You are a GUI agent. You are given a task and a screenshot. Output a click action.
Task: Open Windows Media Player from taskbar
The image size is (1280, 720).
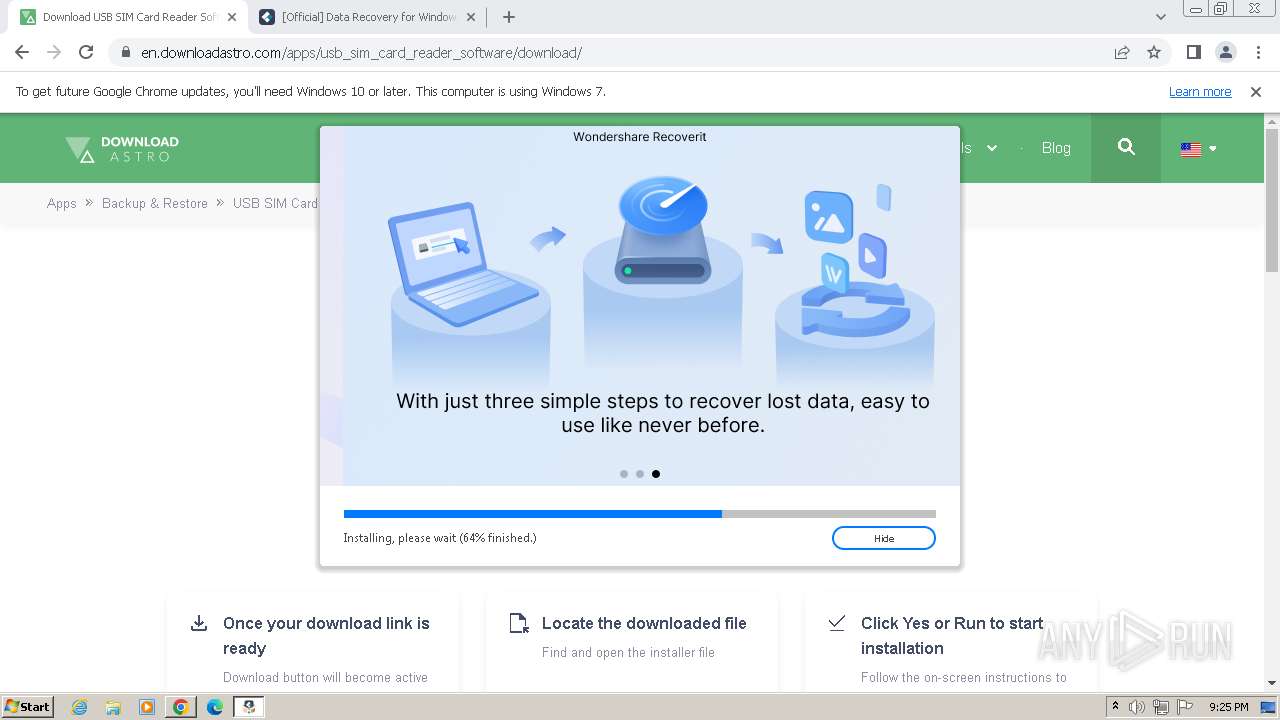click(147, 707)
